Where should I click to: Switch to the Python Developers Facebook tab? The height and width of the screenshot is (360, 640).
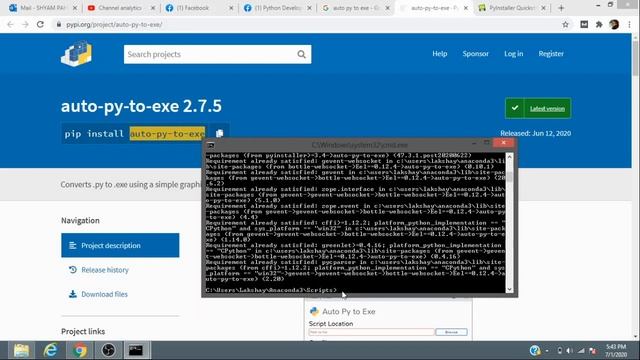coord(278,8)
